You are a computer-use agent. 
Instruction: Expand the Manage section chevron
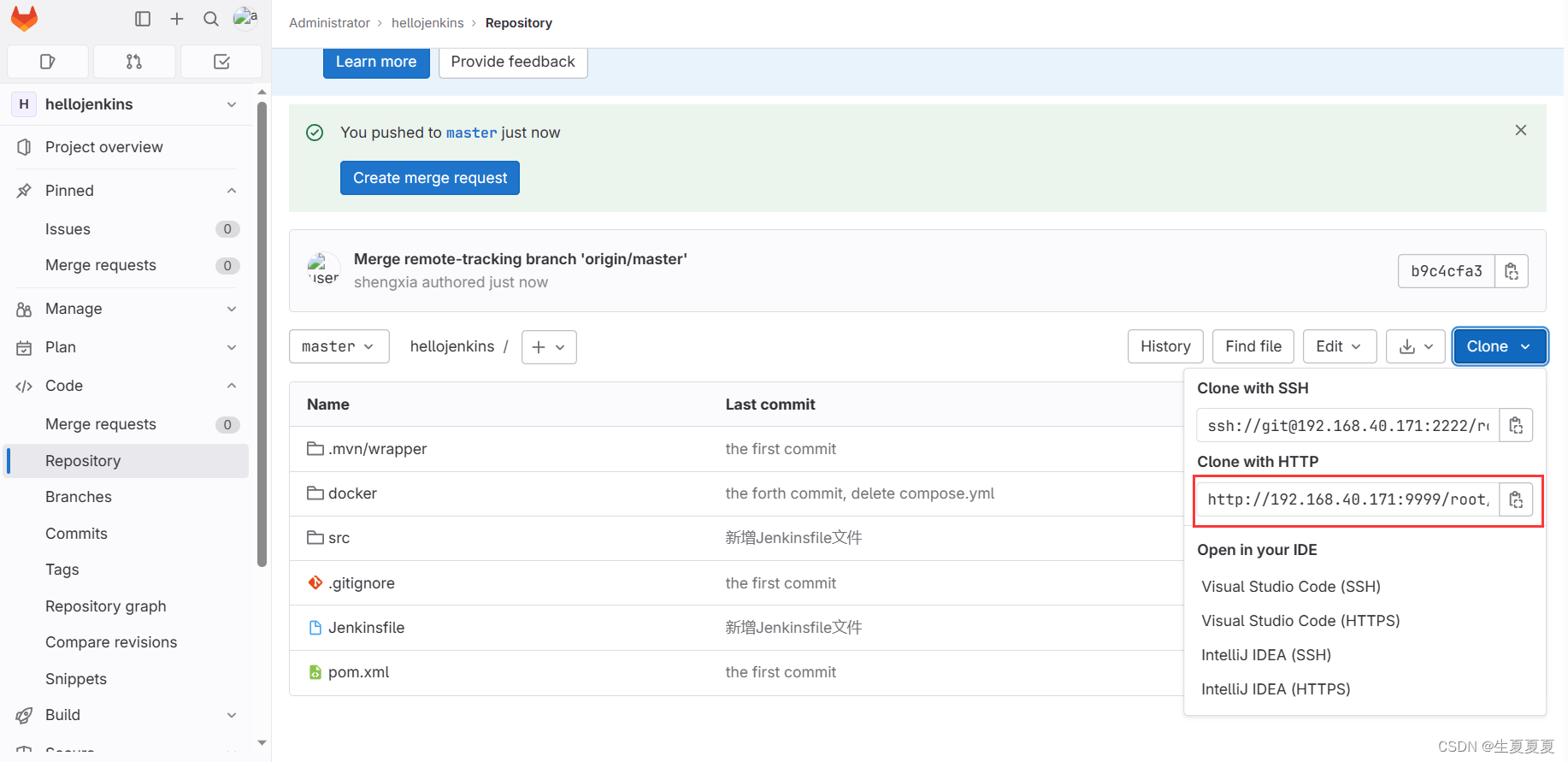[x=232, y=309]
